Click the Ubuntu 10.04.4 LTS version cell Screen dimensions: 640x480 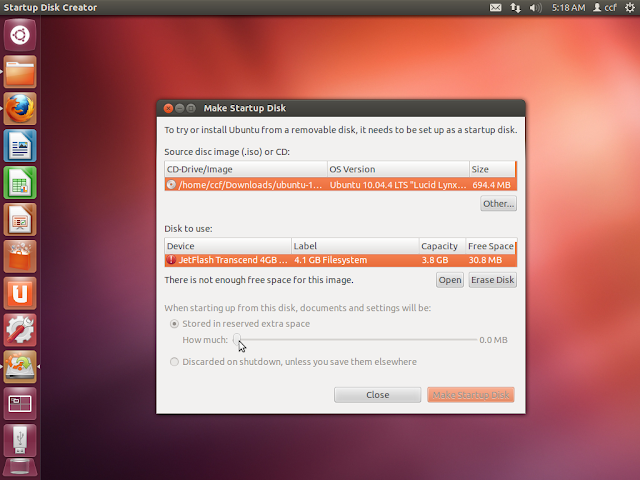tap(398, 184)
